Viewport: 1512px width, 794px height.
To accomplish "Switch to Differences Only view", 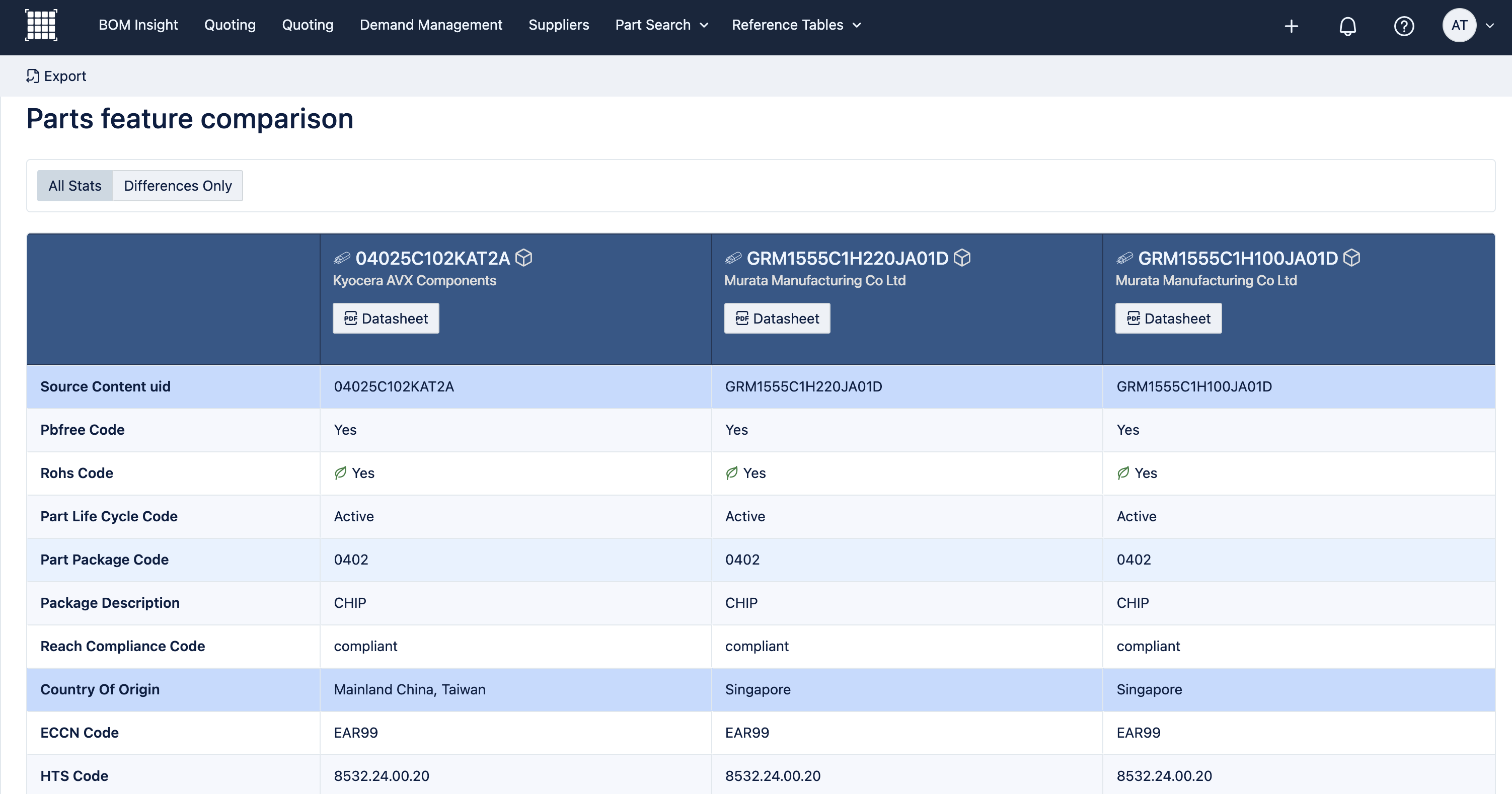I will pyautogui.click(x=177, y=186).
